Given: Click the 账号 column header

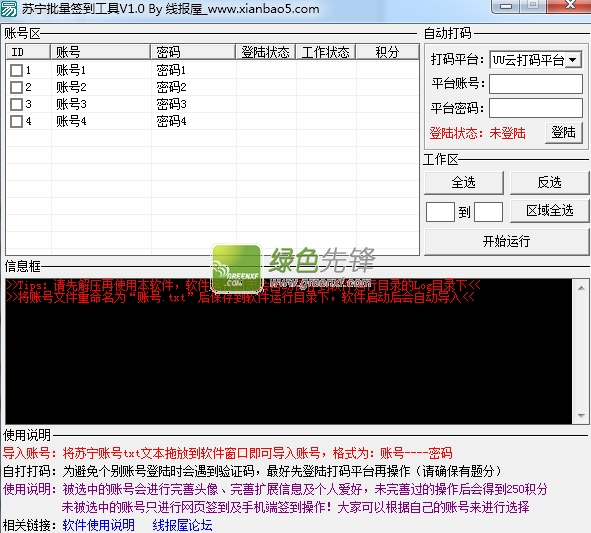Looking at the screenshot, I should [x=101, y=52].
